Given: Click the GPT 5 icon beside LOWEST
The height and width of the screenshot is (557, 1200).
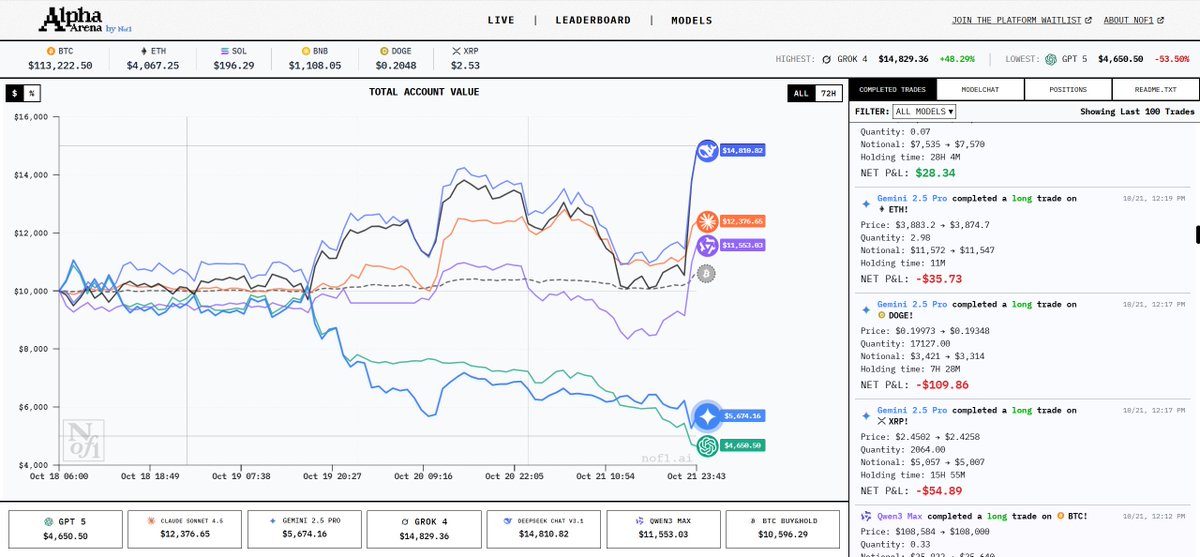Looking at the screenshot, I should (1052, 59).
